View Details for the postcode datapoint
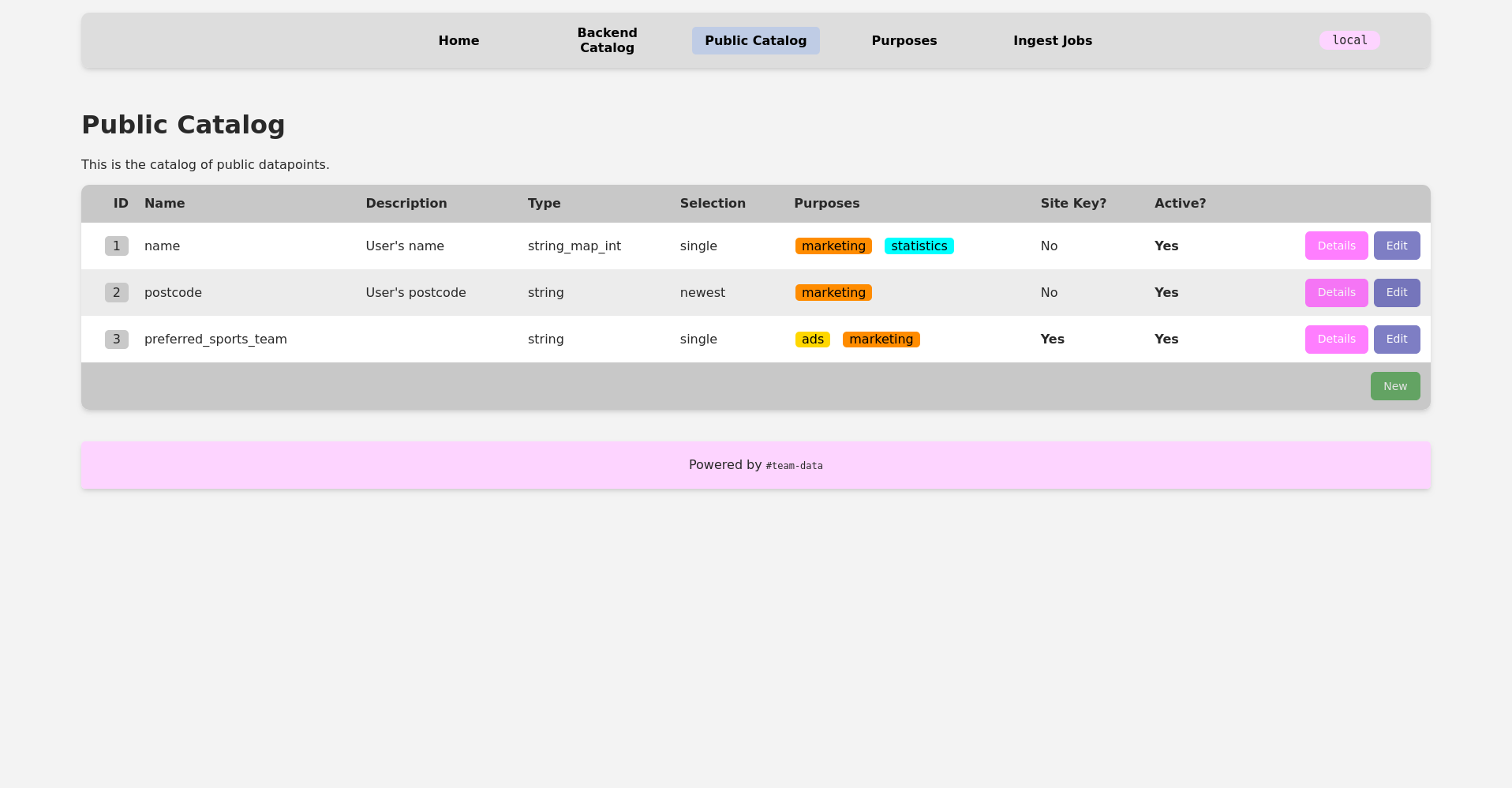The width and height of the screenshot is (1512, 788). click(1335, 292)
